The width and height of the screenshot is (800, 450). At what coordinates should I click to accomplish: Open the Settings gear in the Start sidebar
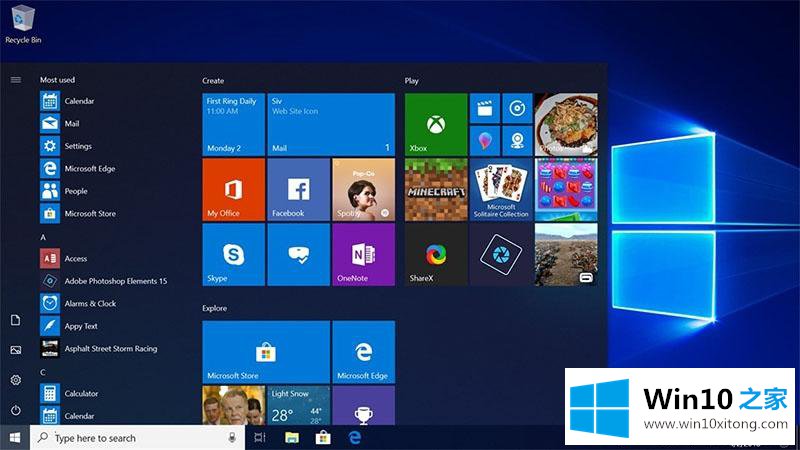click(16, 380)
